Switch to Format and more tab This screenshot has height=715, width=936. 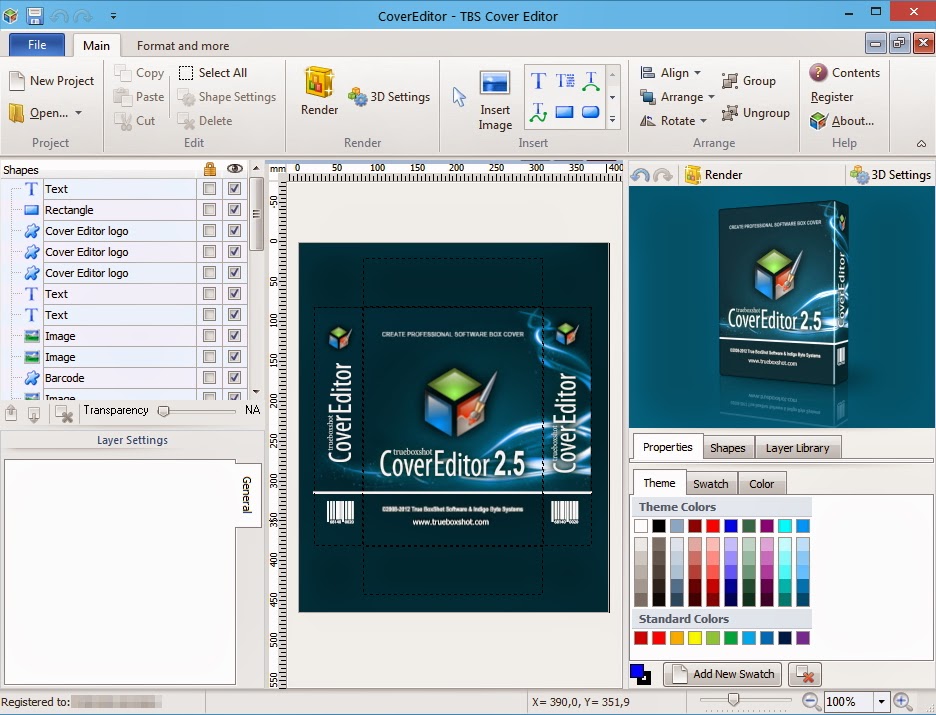183,46
